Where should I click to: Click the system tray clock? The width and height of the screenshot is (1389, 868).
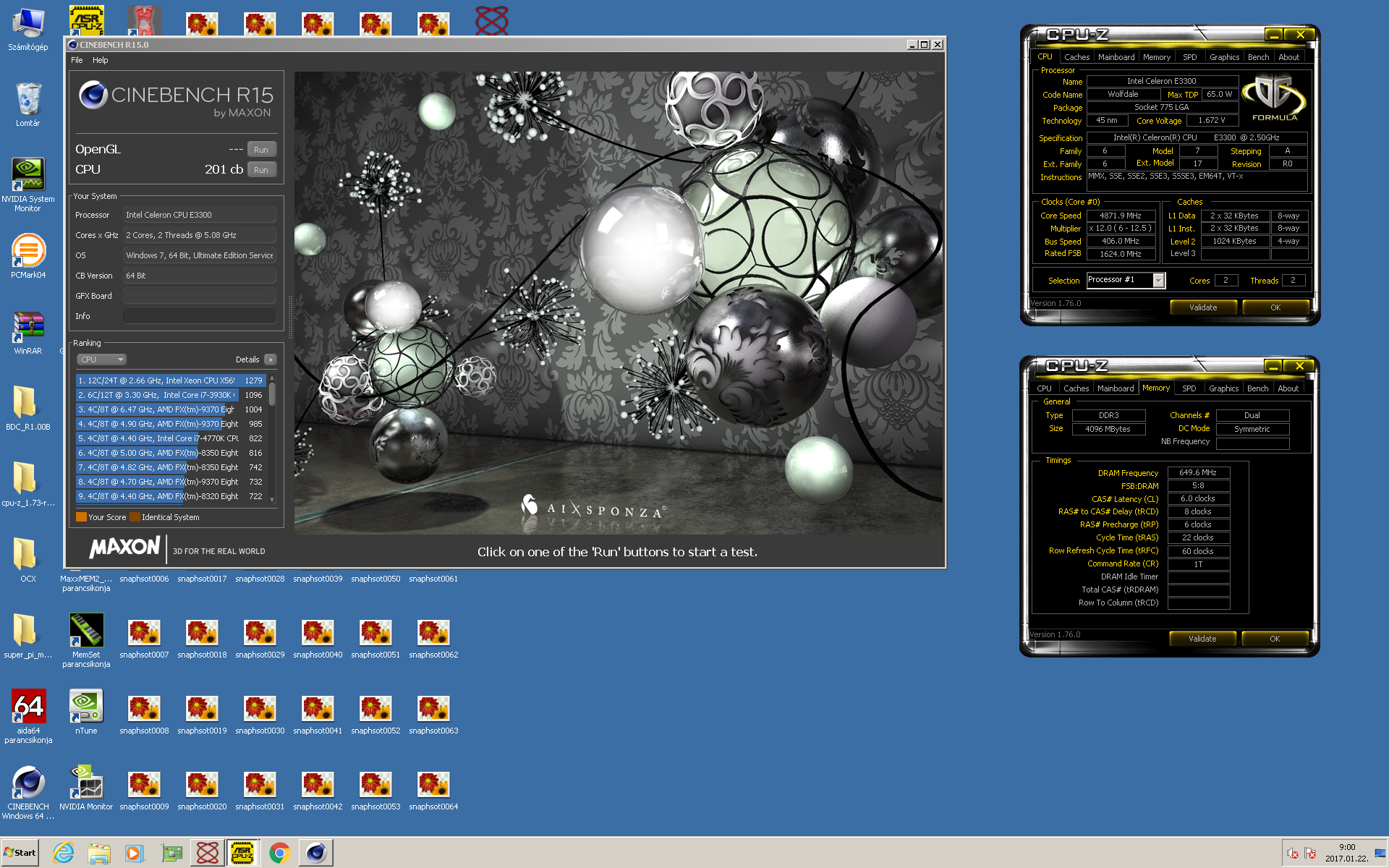point(1347,853)
